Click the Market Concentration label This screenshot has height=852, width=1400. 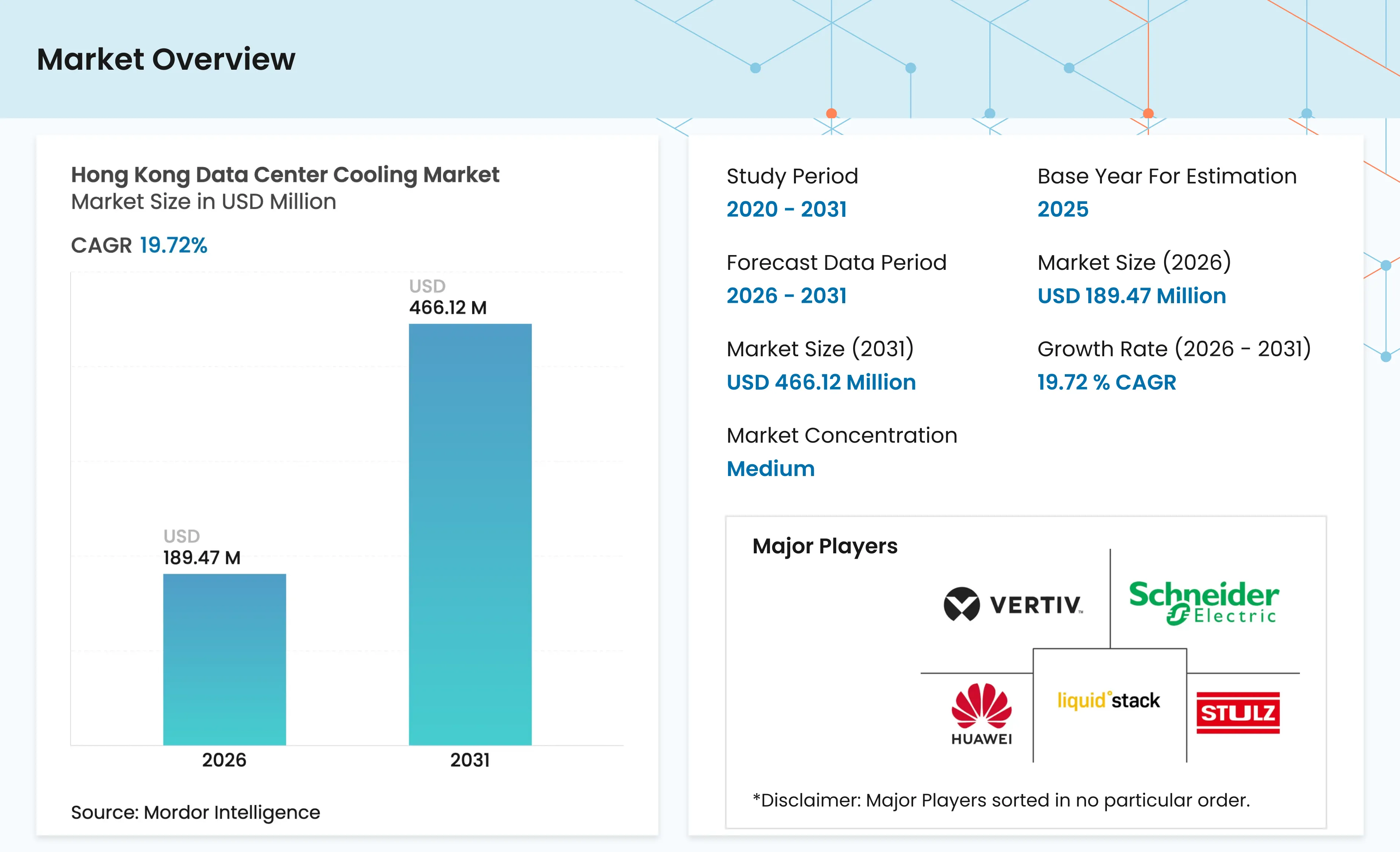pyautogui.click(x=841, y=435)
